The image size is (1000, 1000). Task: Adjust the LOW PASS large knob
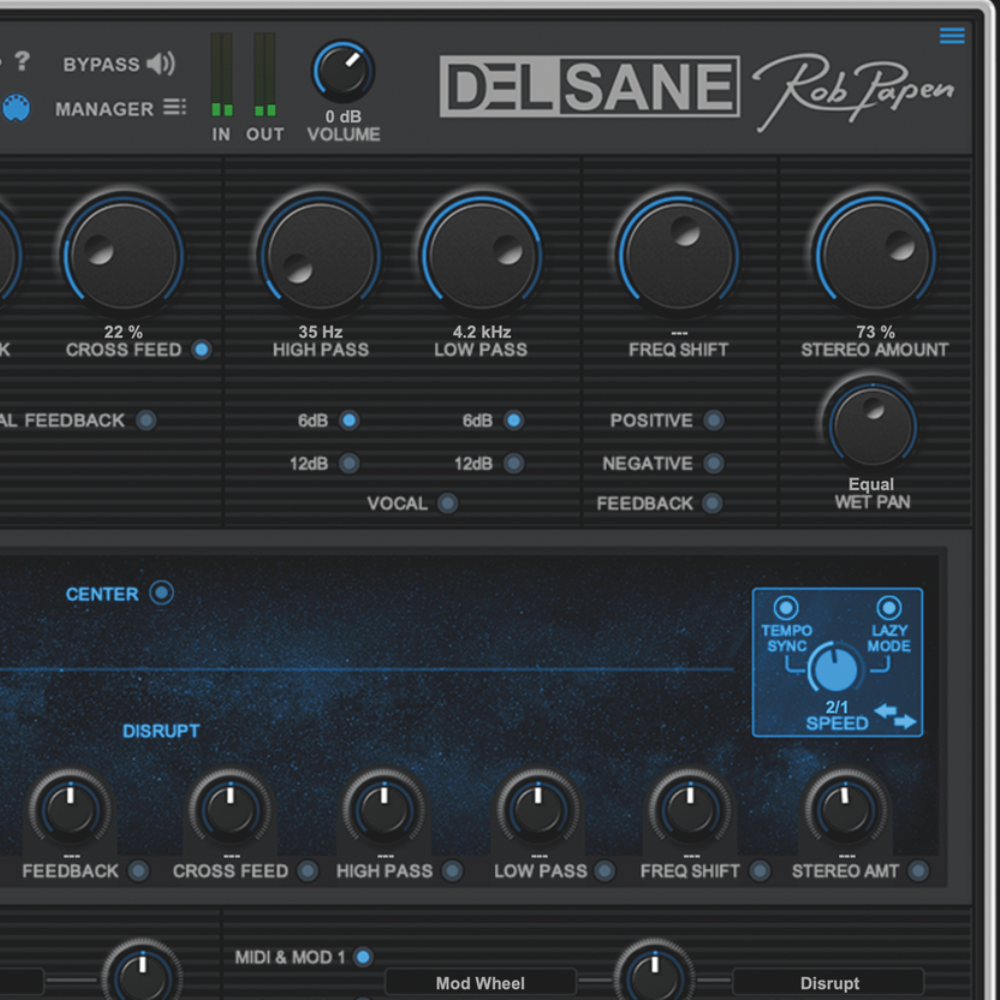tap(482, 255)
